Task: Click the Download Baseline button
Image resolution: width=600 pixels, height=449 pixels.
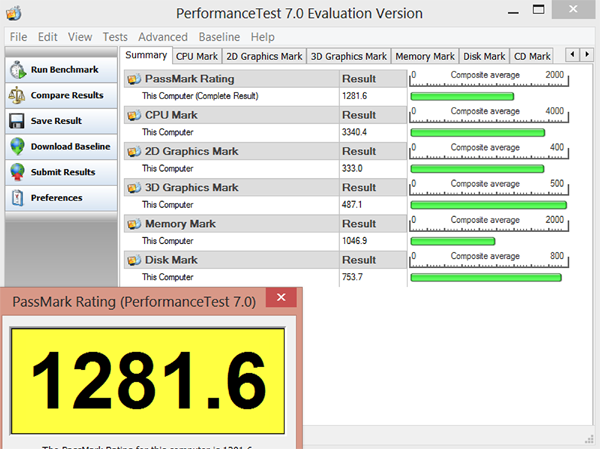Action: click(x=61, y=147)
